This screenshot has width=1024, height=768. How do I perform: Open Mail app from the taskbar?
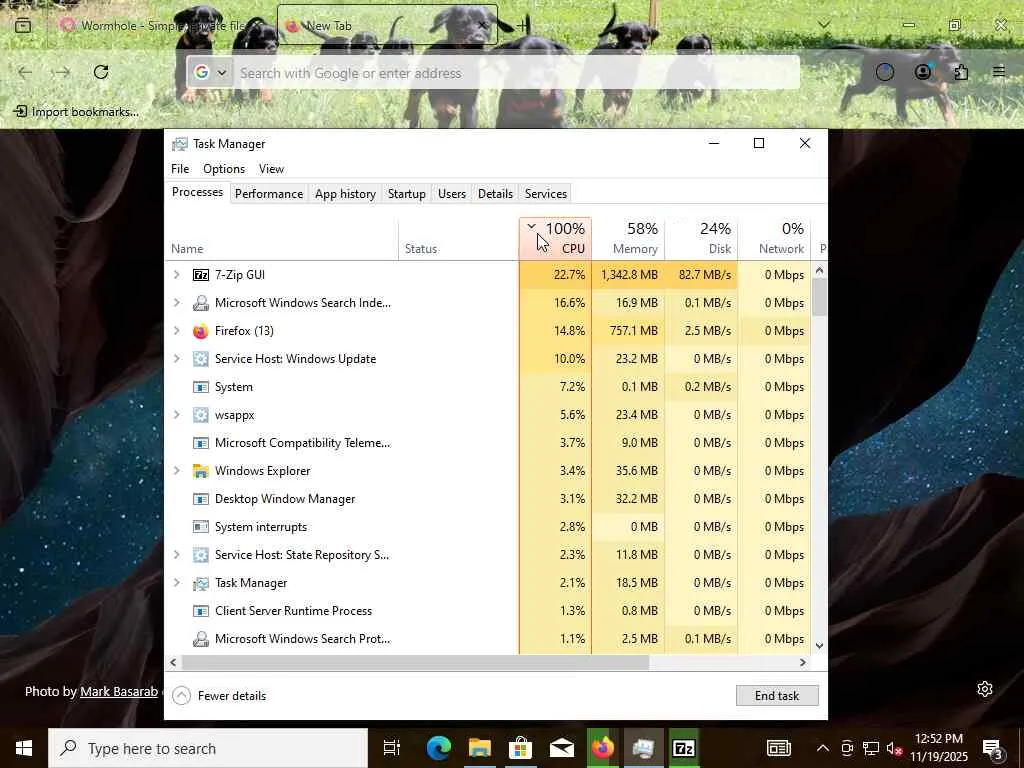(x=562, y=748)
